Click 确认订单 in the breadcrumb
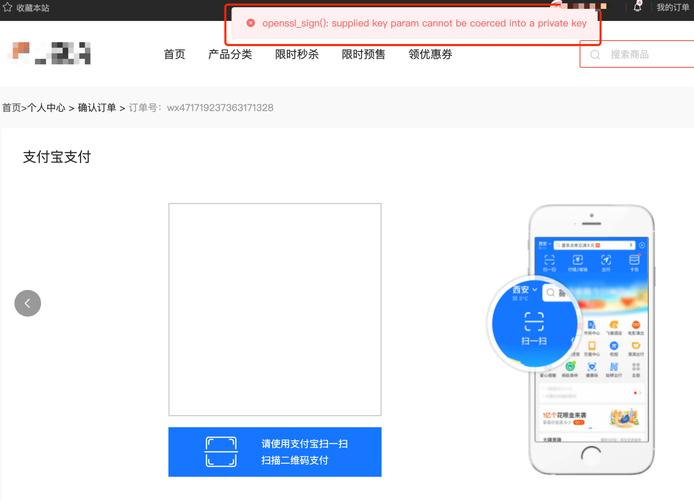 click(x=97, y=108)
